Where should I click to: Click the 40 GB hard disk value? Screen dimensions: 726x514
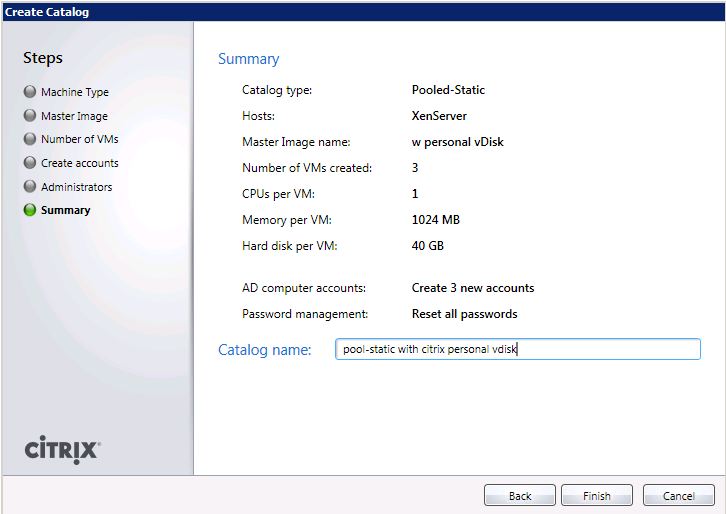tap(427, 245)
